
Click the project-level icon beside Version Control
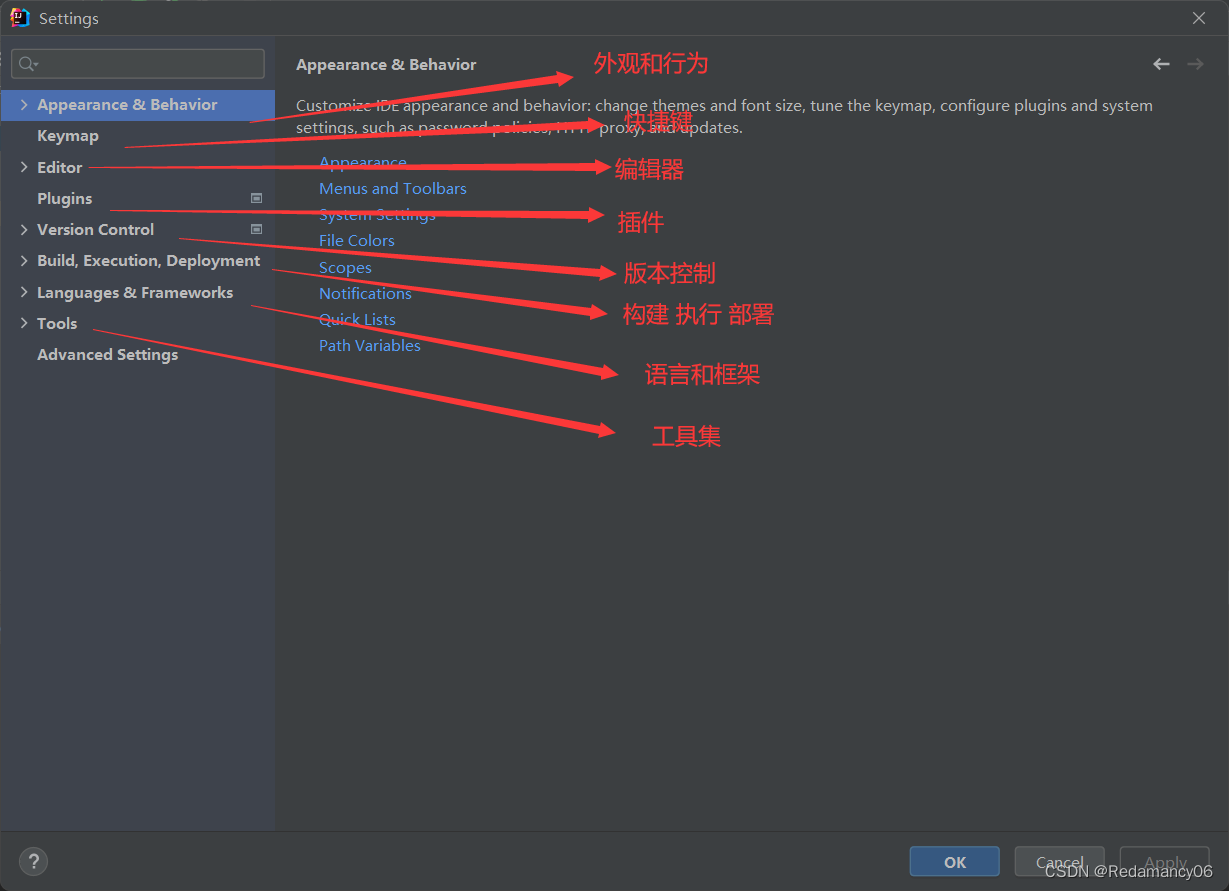[x=256, y=229]
